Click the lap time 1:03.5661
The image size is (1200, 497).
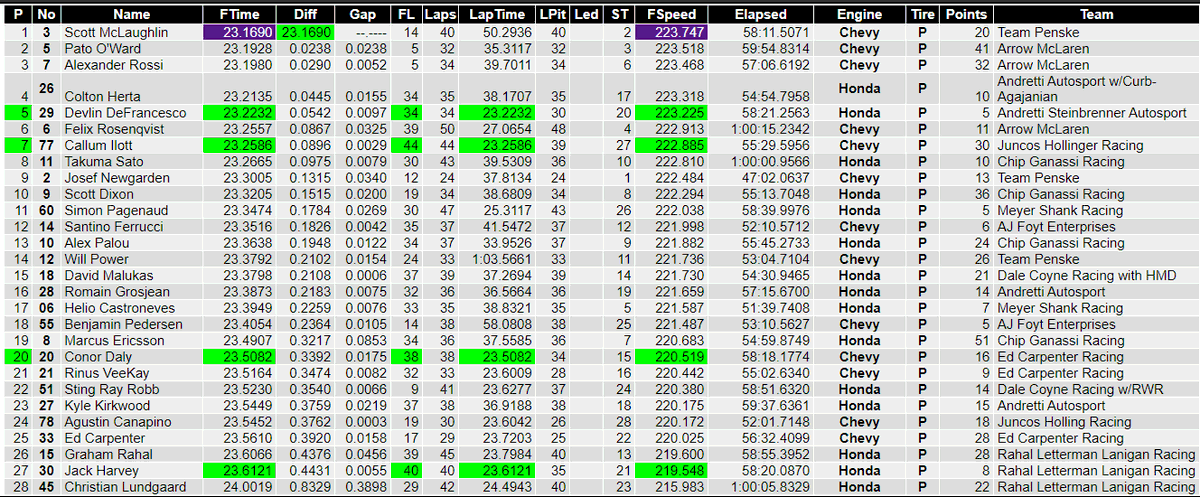(x=502, y=259)
